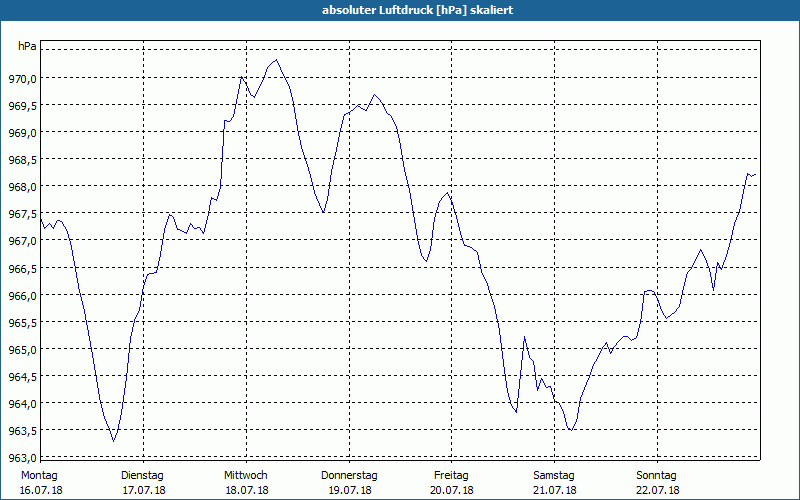Select the 968,5 axis value
This screenshot has height=500, width=800.
[22, 160]
